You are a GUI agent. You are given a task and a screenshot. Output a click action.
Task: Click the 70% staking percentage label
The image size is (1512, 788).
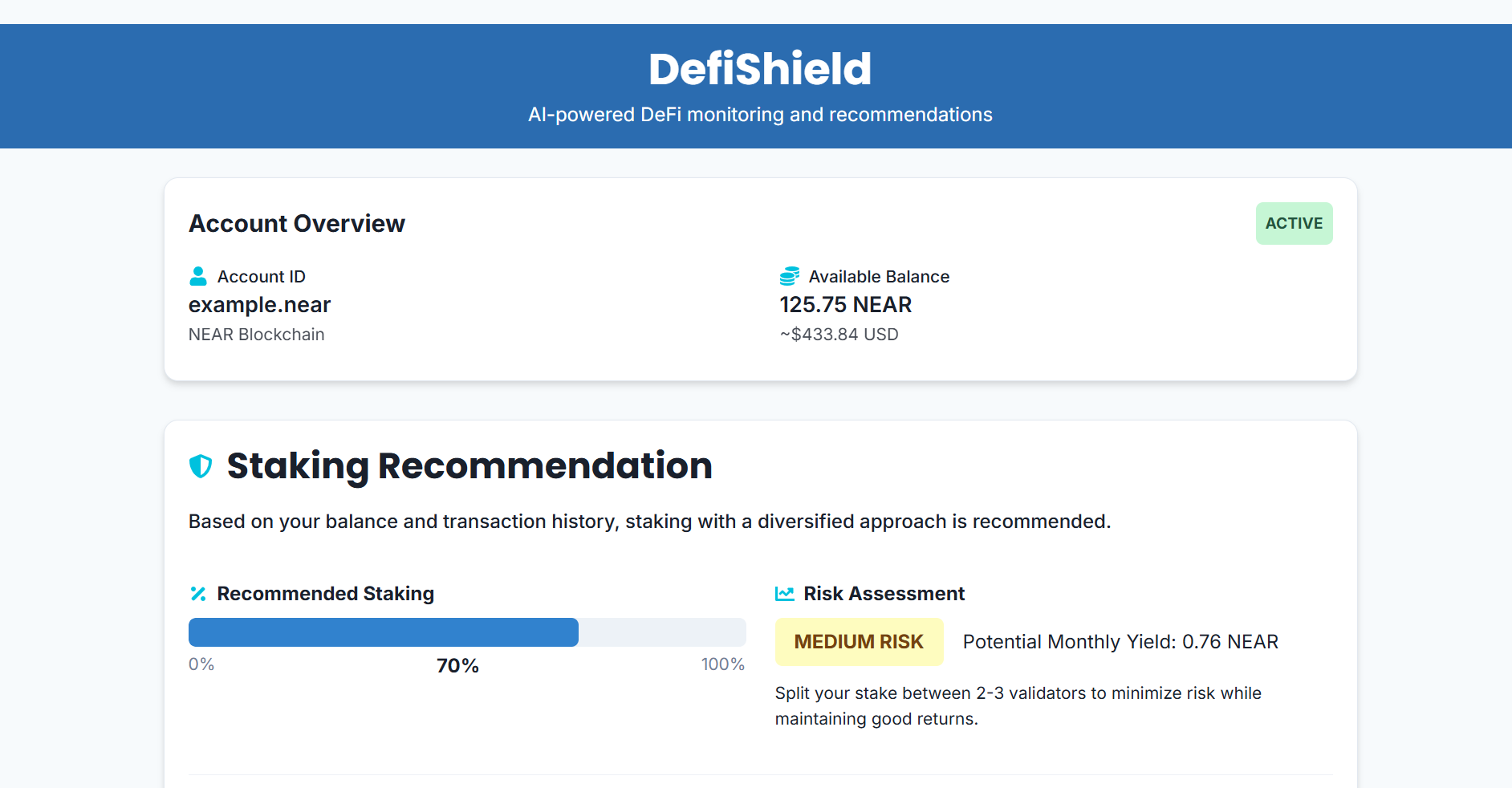pos(457,665)
